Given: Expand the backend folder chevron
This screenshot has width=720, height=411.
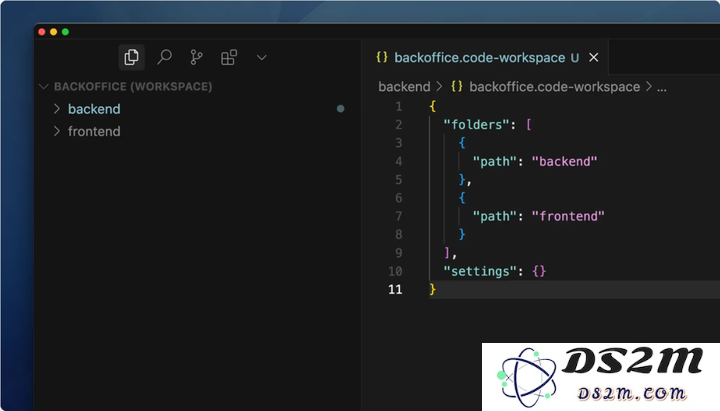Looking at the screenshot, I should point(57,109).
